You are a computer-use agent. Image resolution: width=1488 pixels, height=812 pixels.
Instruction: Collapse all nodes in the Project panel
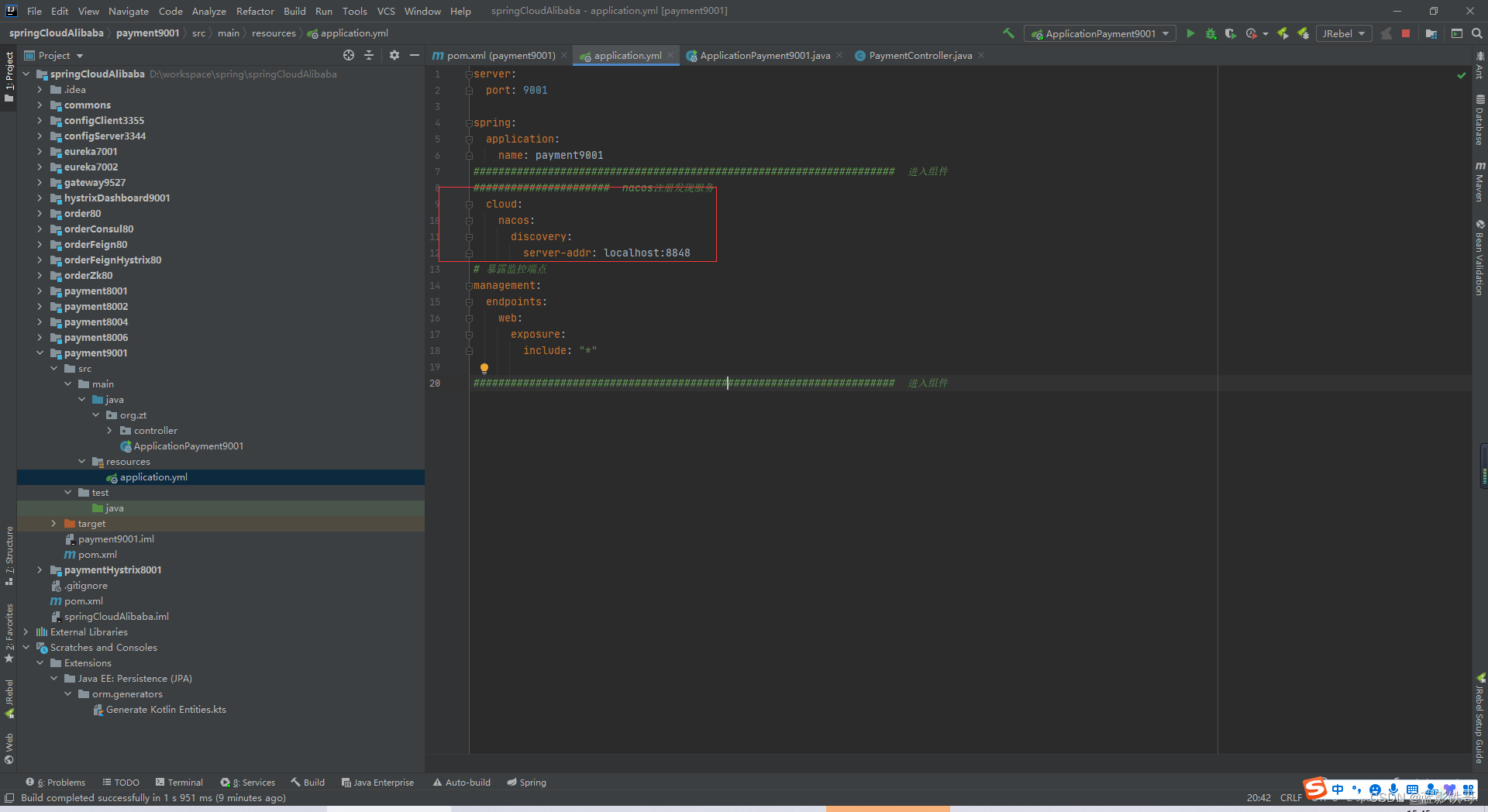tap(369, 55)
